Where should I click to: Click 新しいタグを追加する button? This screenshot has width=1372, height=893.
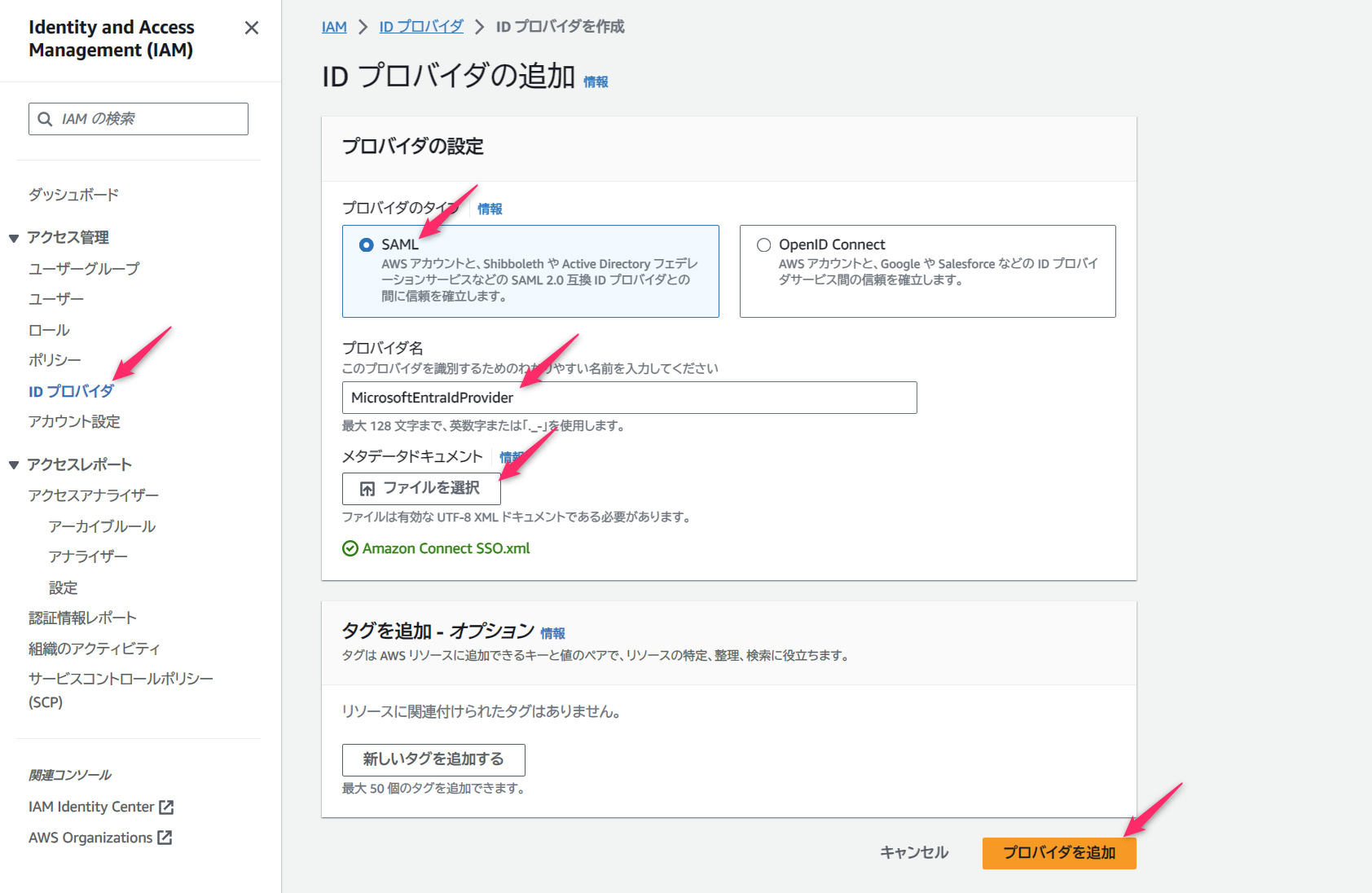[x=433, y=759]
